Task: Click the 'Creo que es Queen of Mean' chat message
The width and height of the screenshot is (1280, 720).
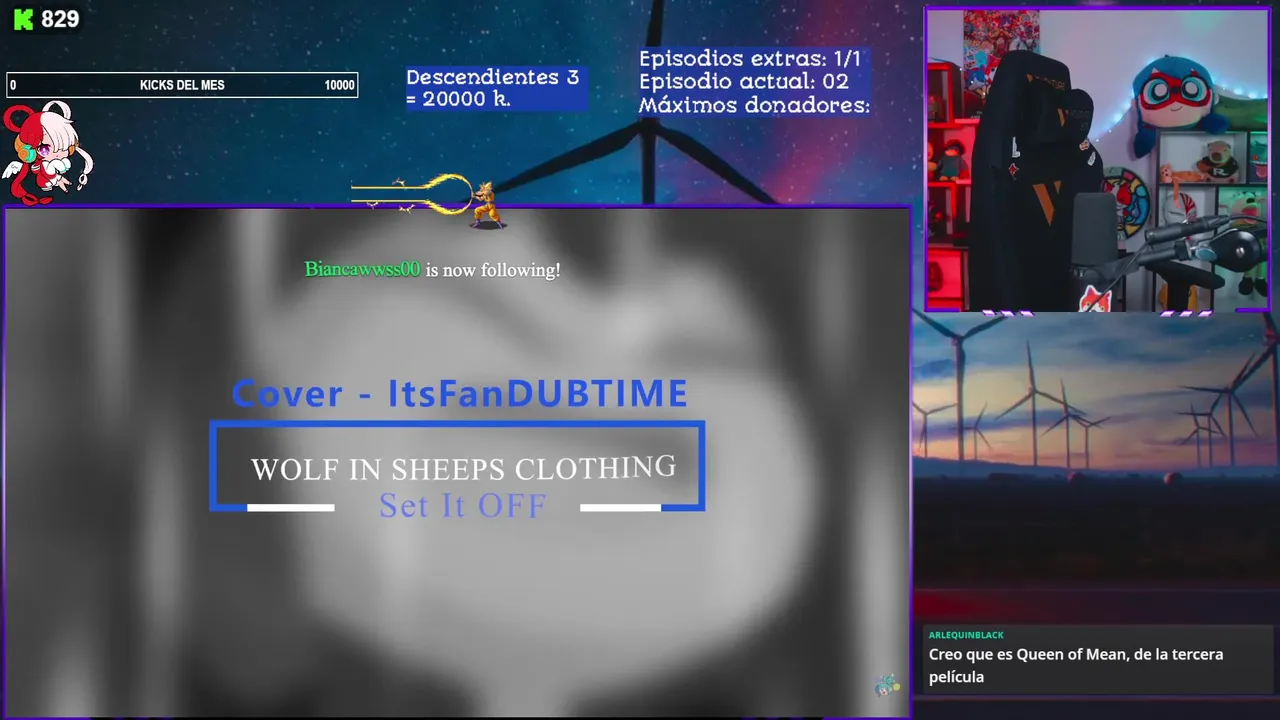Action: coord(1076,665)
